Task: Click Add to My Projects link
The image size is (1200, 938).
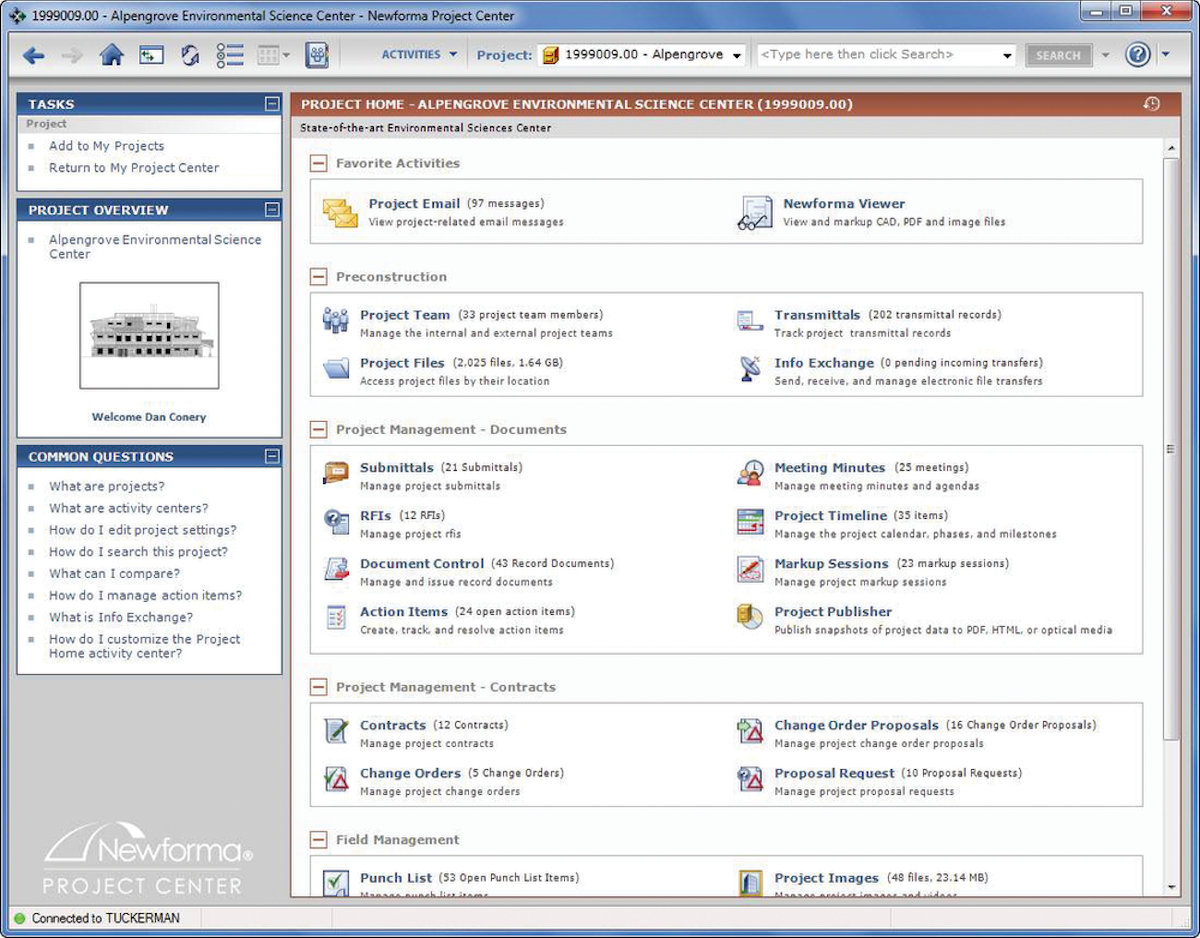Action: (x=106, y=146)
